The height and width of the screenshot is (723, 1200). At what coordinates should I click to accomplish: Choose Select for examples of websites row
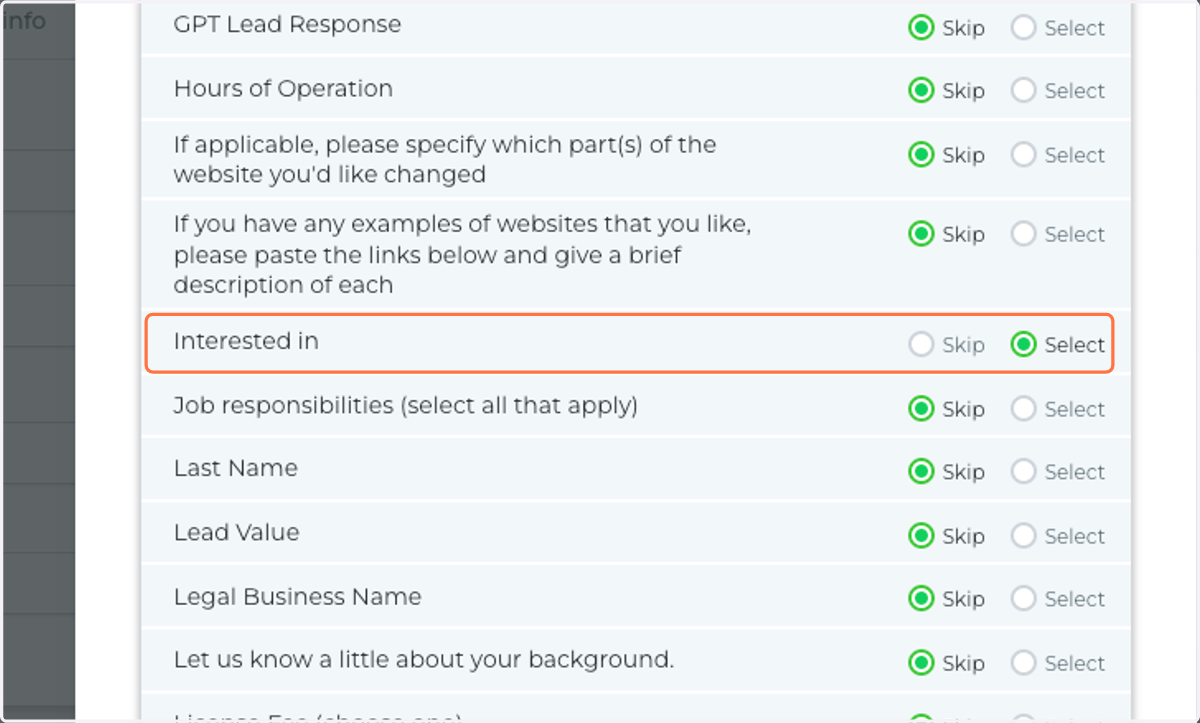click(1023, 234)
